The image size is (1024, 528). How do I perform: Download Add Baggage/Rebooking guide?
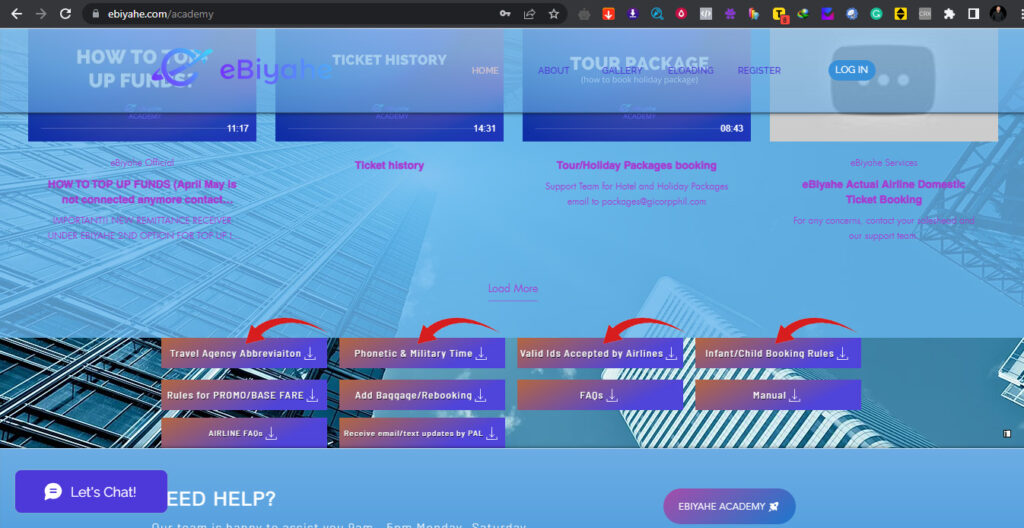[422, 395]
